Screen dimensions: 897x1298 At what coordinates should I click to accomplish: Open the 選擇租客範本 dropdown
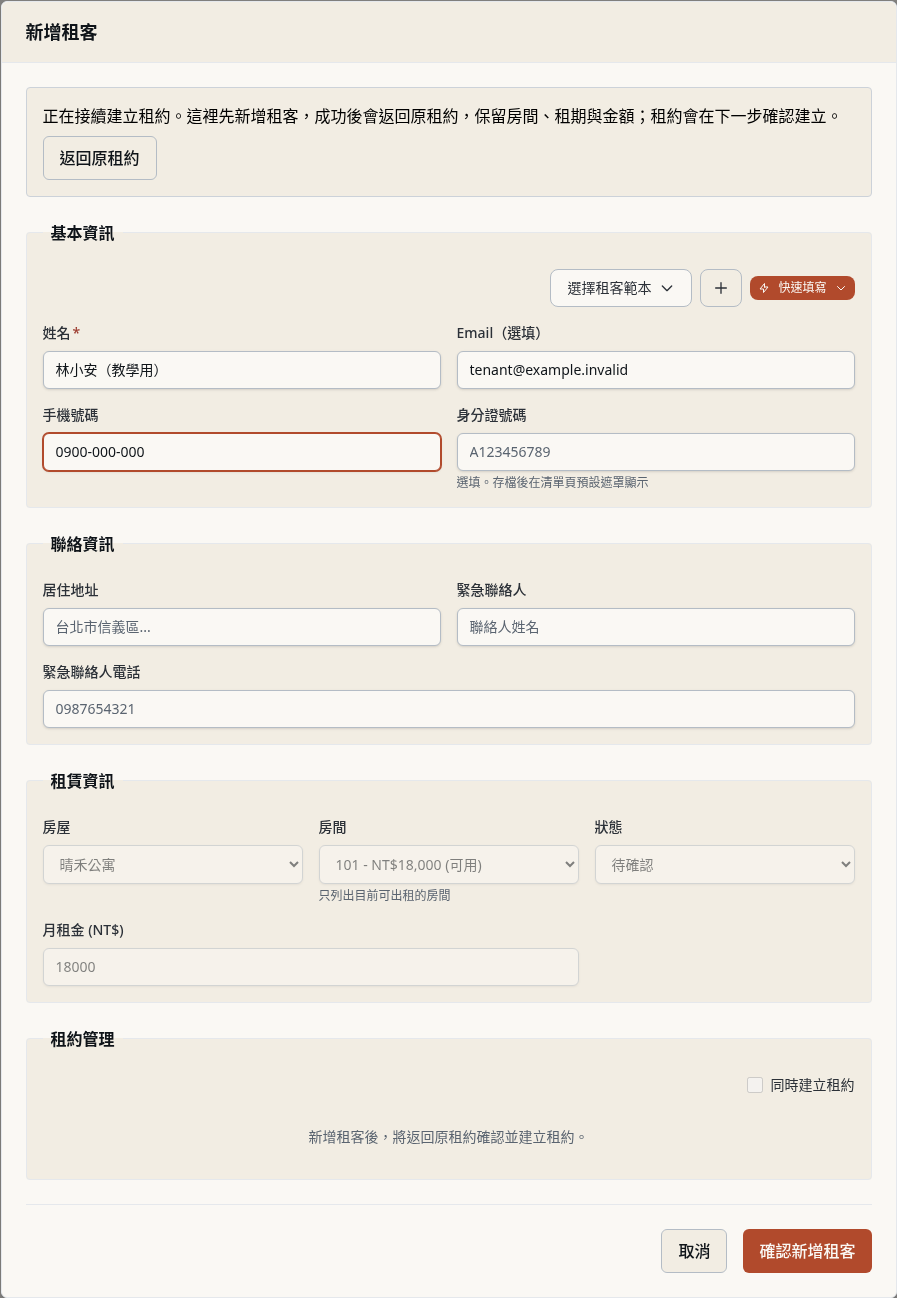pos(620,288)
